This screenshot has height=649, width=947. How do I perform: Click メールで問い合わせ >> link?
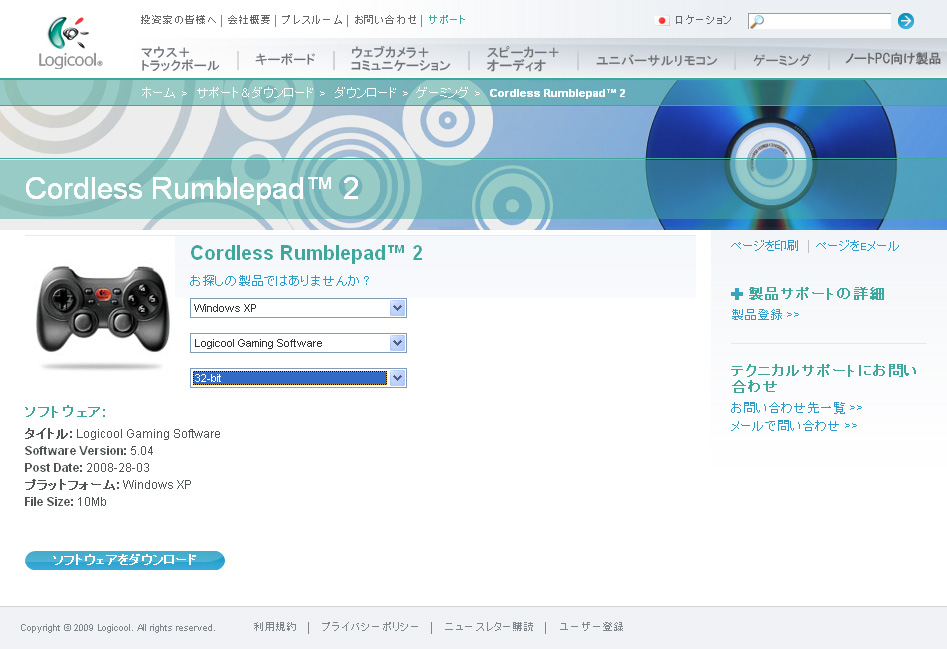[x=794, y=426]
